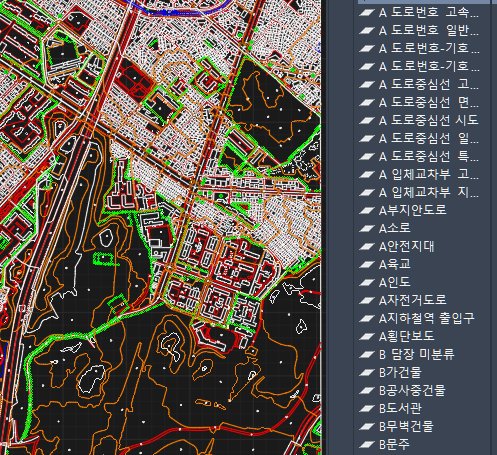497x455 pixels.
Task: Pick the 'A횡단보도' layer name
Action: coord(407,337)
